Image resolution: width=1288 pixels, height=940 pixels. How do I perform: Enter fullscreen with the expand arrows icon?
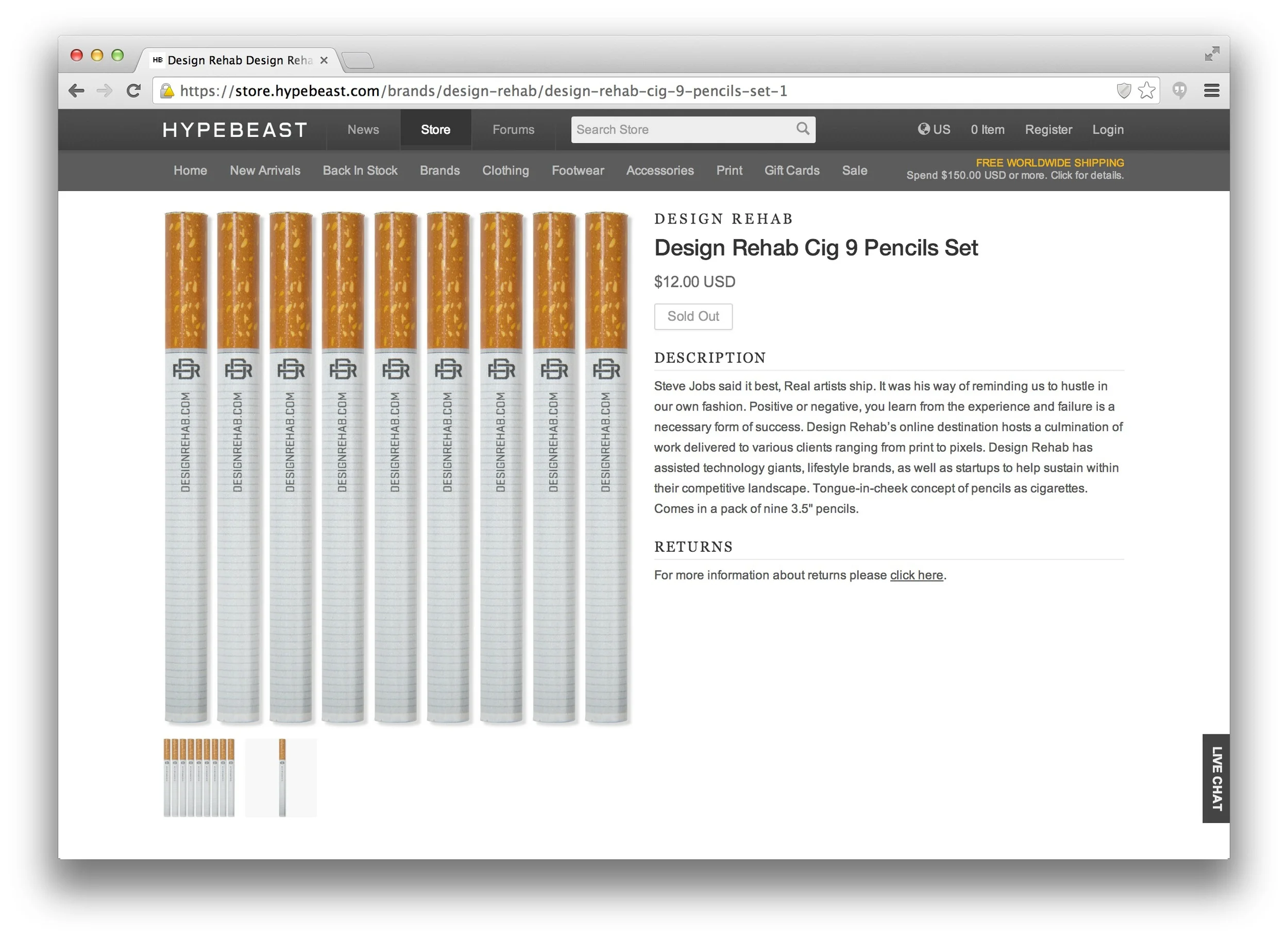point(1212,54)
